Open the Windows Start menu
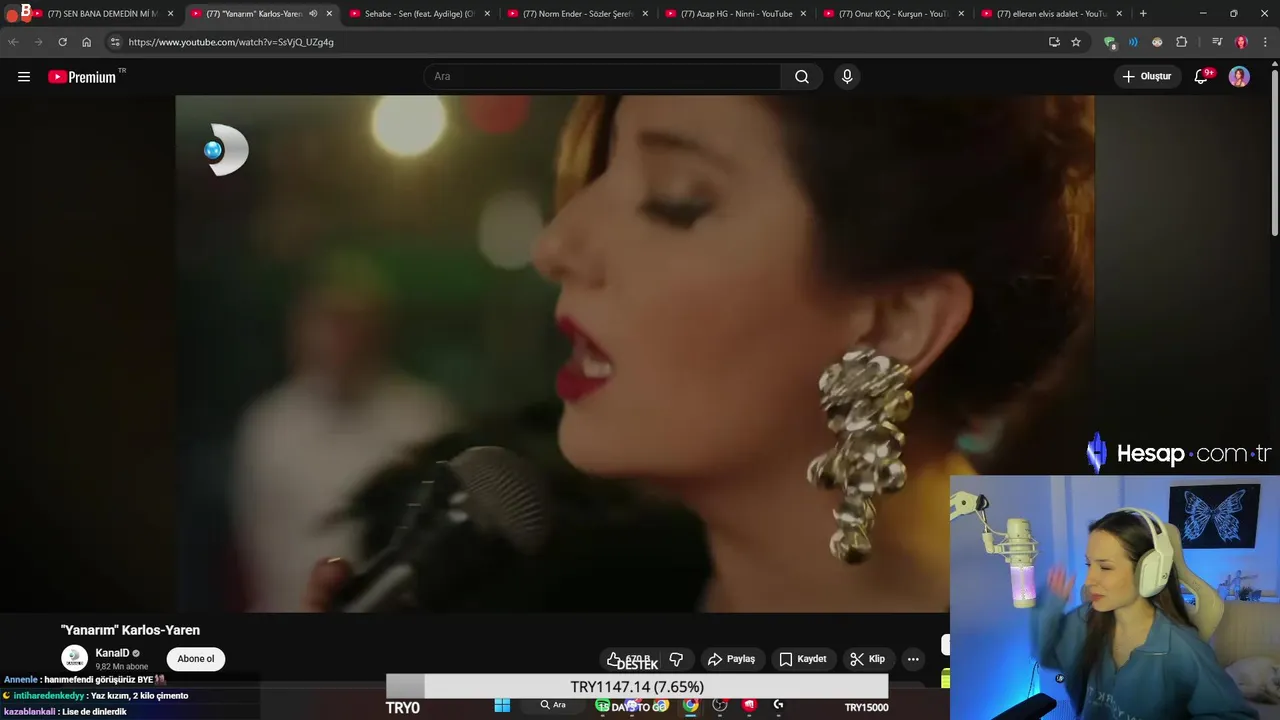 click(x=502, y=705)
